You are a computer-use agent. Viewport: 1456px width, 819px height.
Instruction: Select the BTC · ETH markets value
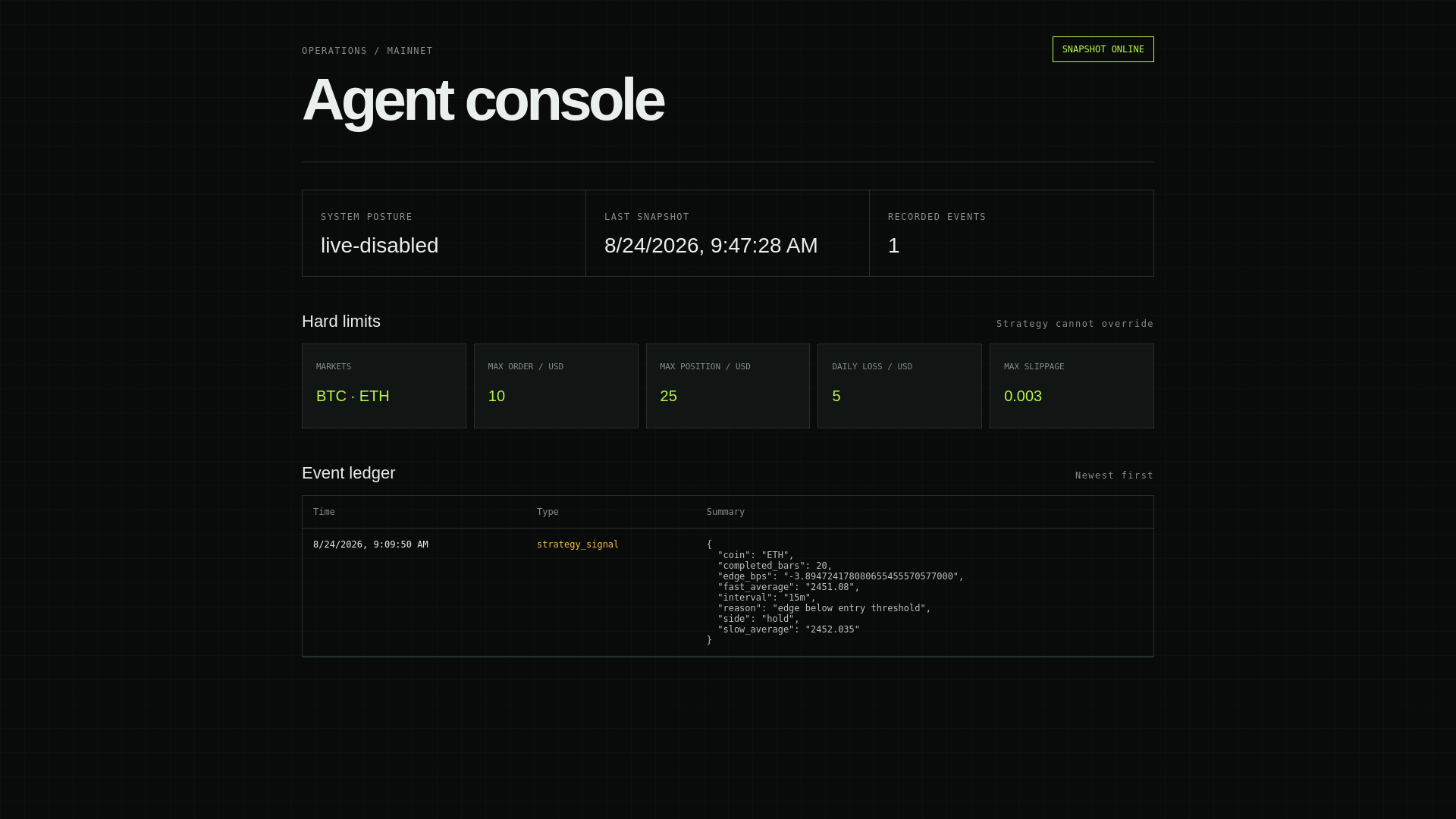click(x=353, y=396)
